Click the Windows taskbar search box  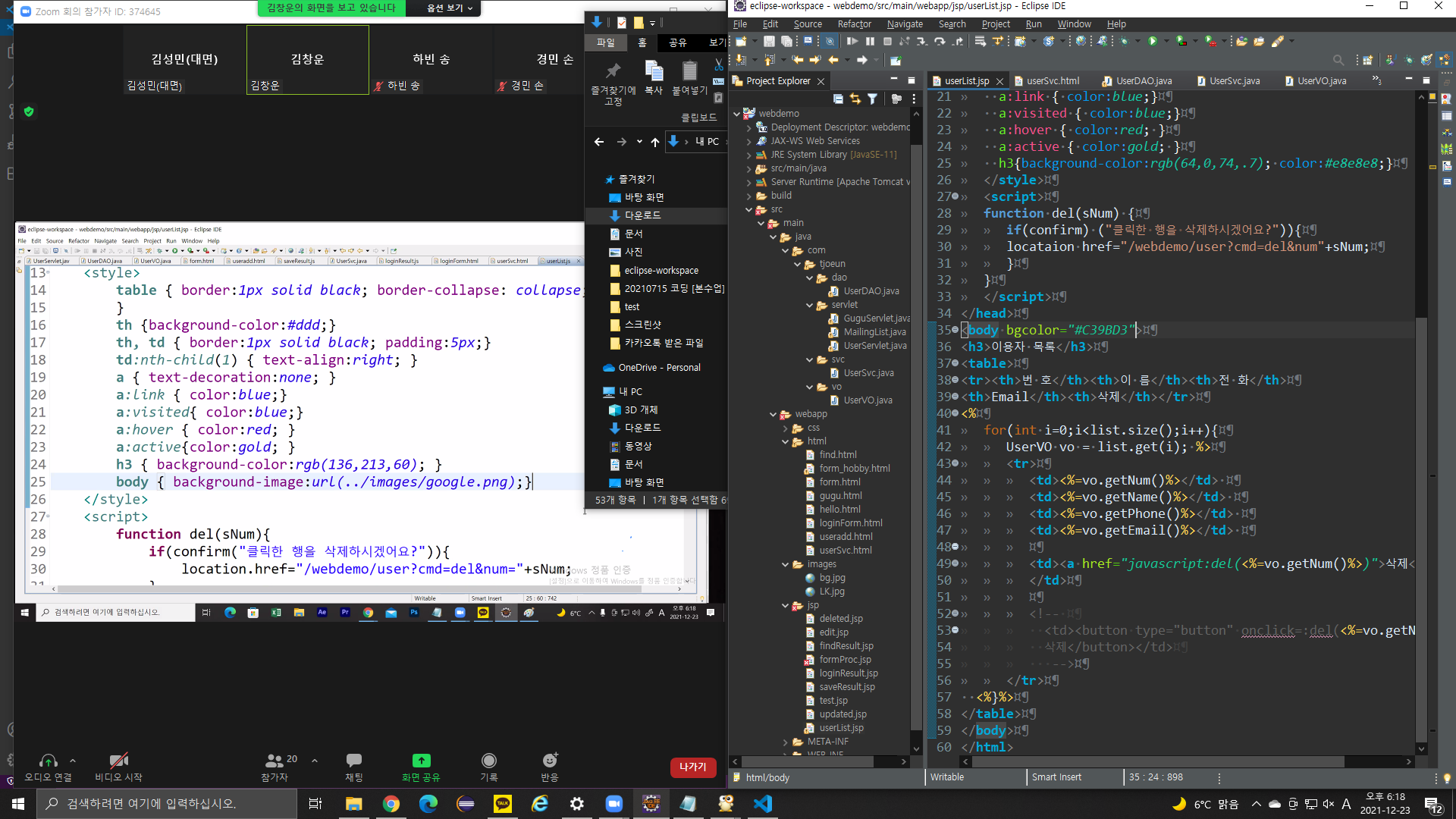point(167,804)
